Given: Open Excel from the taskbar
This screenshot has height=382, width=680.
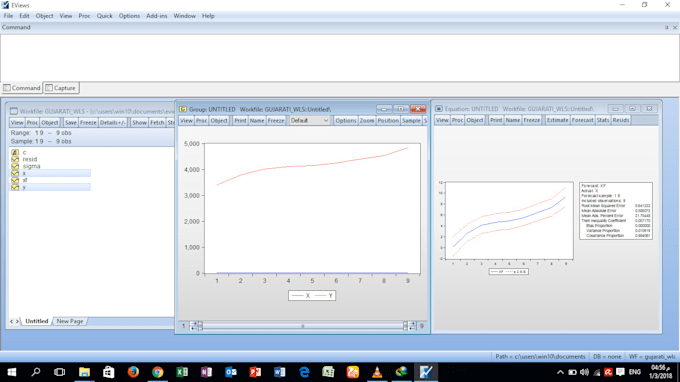Looking at the screenshot, I should 182,372.
